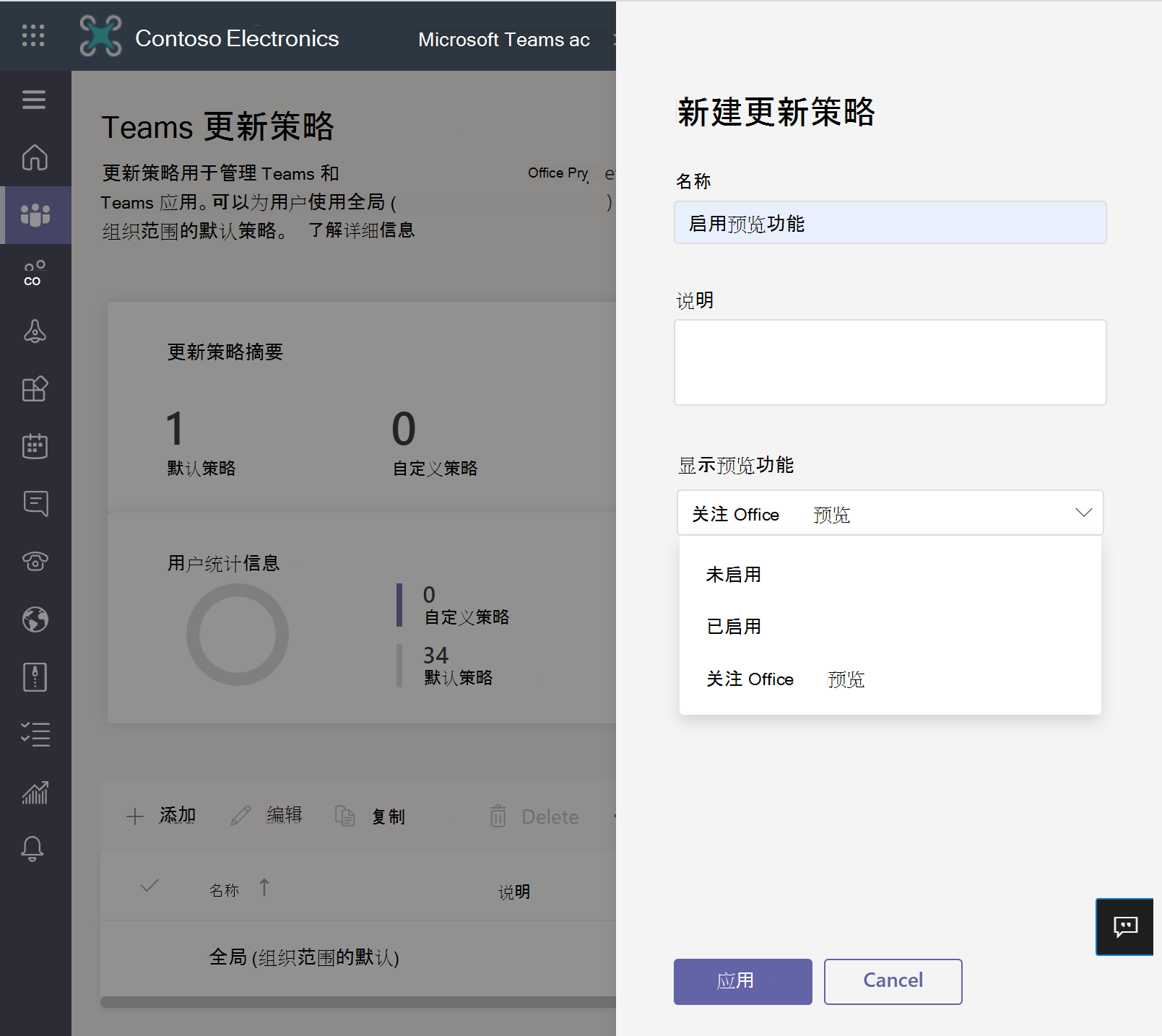Choose 未启用 from the dropdown list
The image size is (1162, 1036).
click(890, 575)
